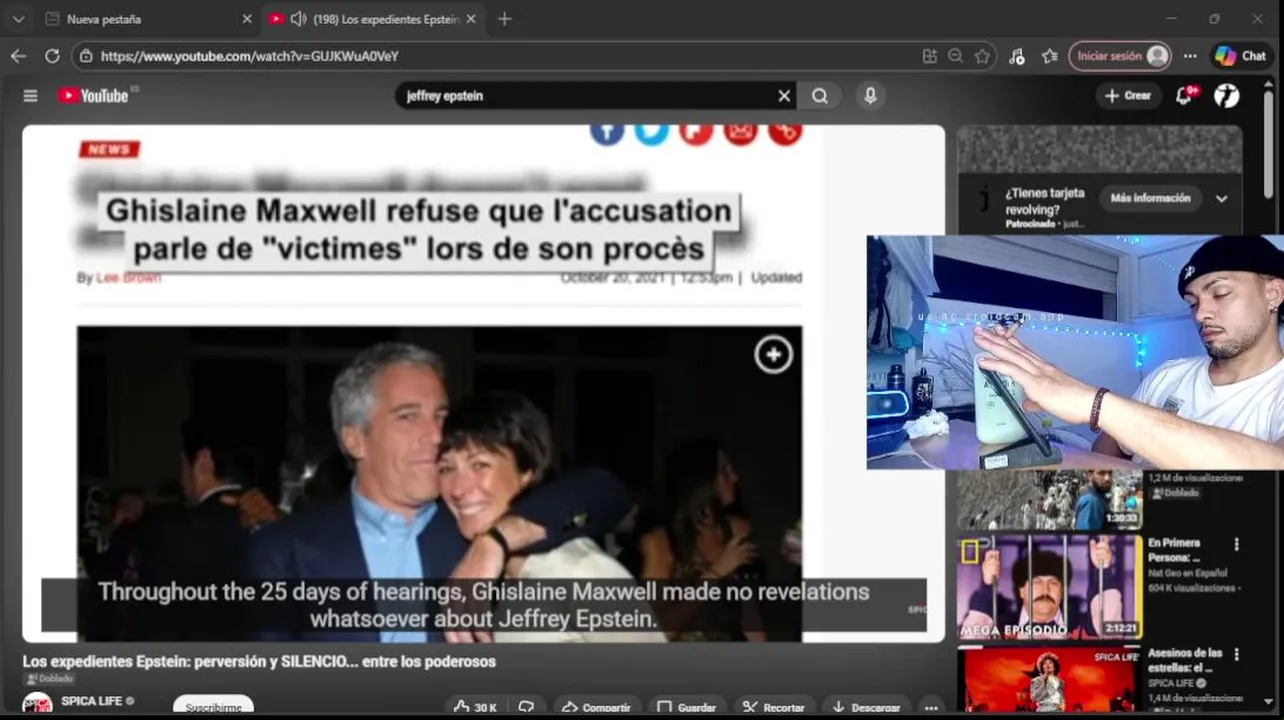Mute tab using speaker icon
1284x720 pixels.
tap(297, 19)
